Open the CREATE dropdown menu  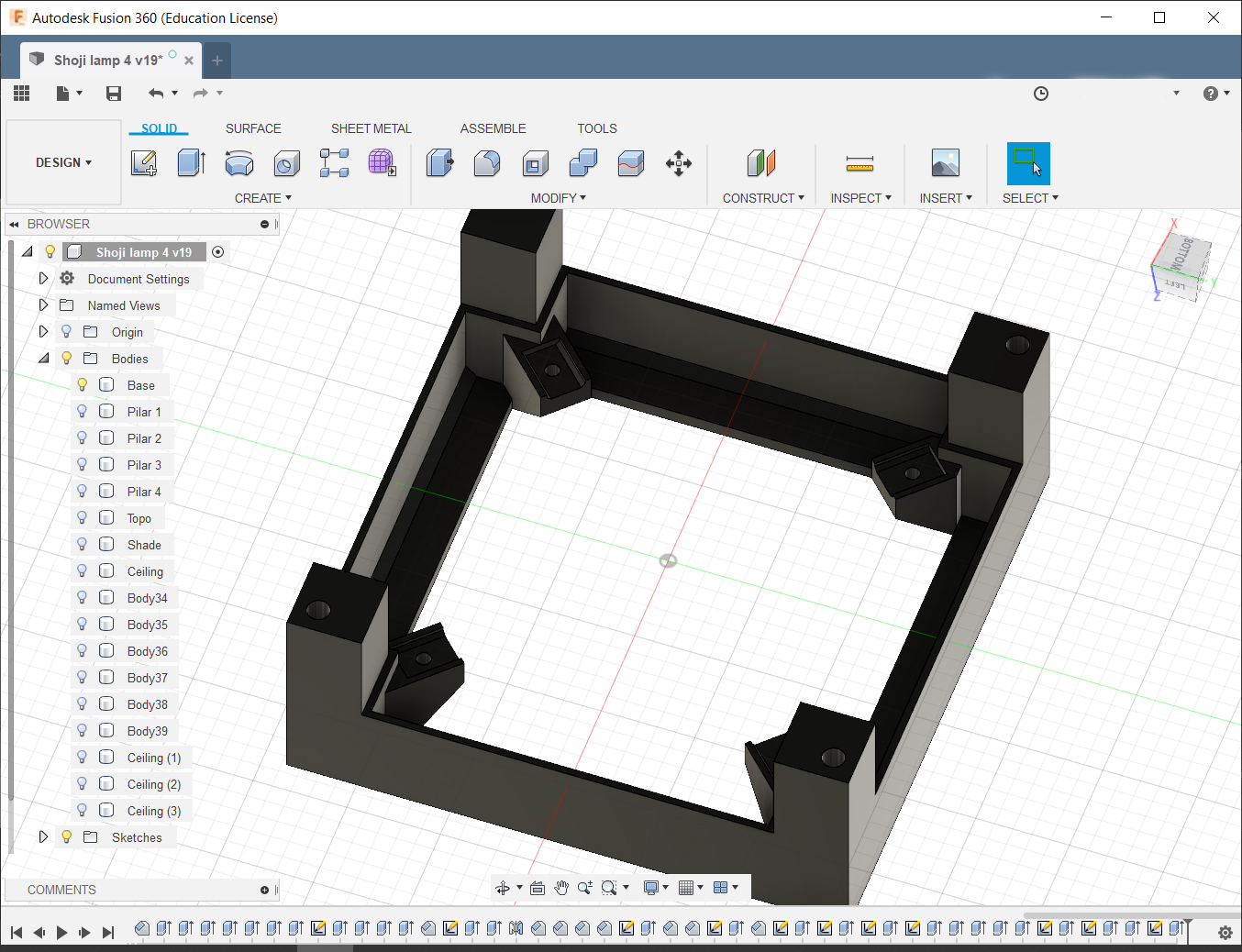(263, 198)
